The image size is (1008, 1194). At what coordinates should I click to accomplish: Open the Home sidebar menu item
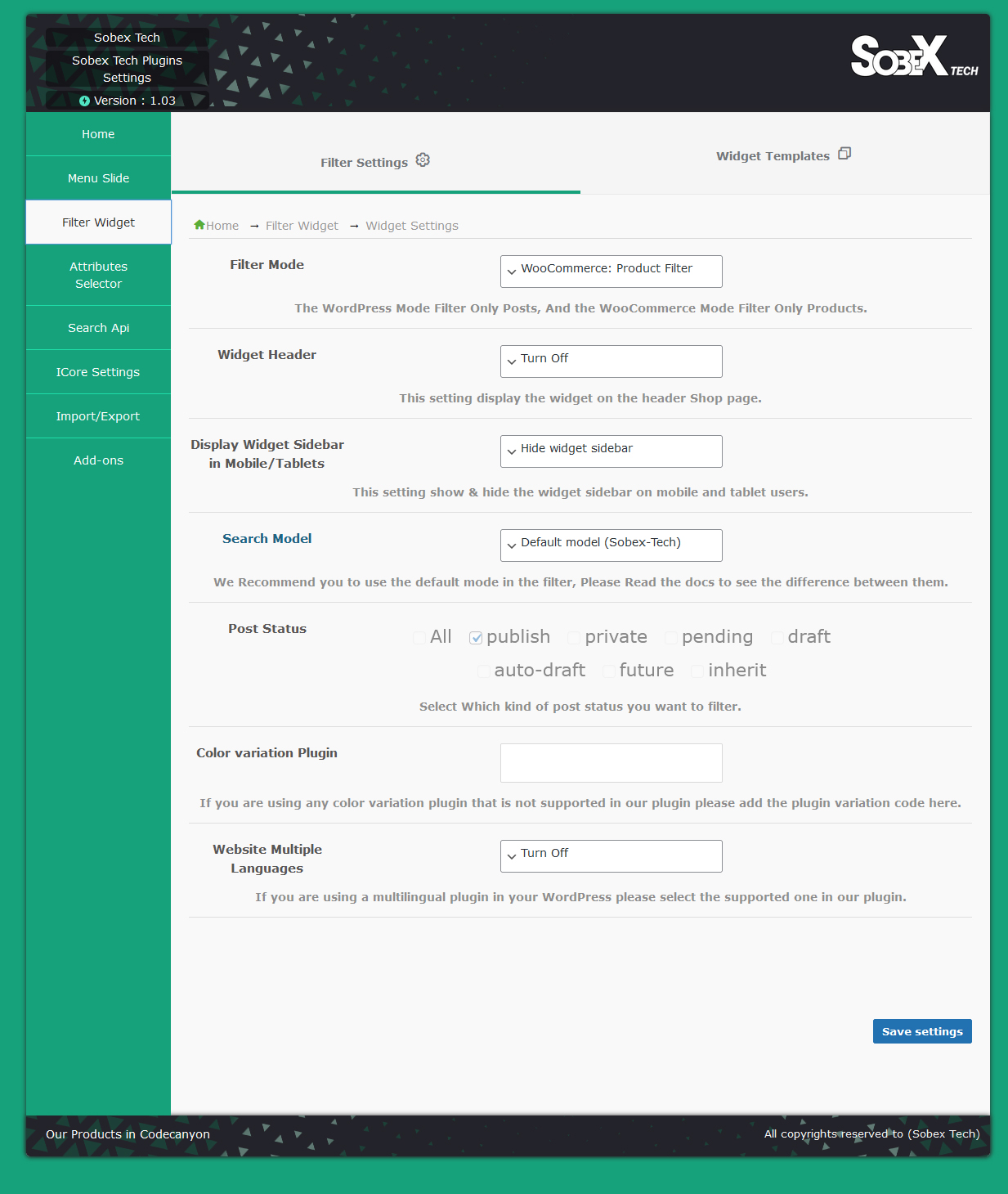tap(98, 134)
